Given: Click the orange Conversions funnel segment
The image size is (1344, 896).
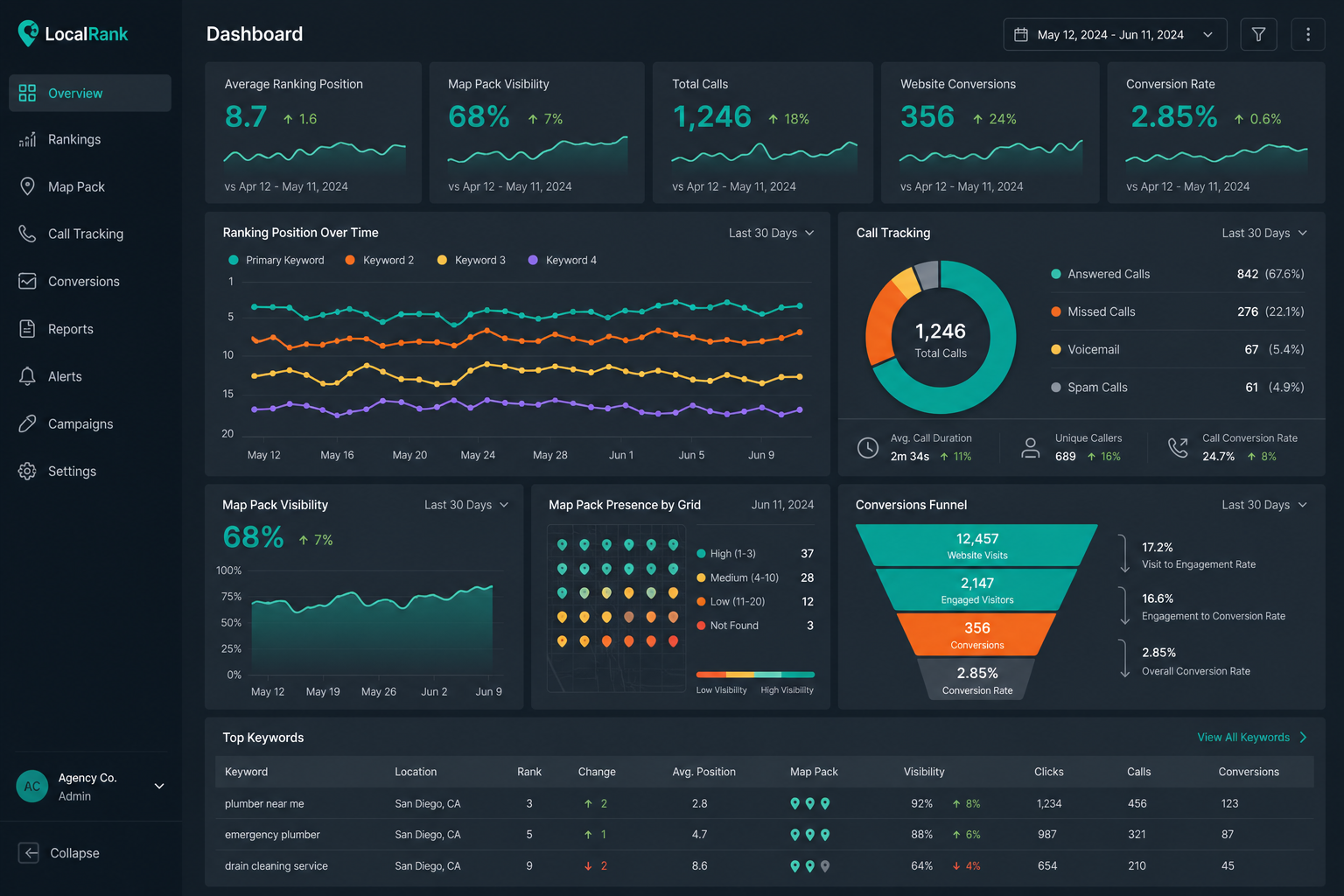Looking at the screenshot, I should (976, 635).
